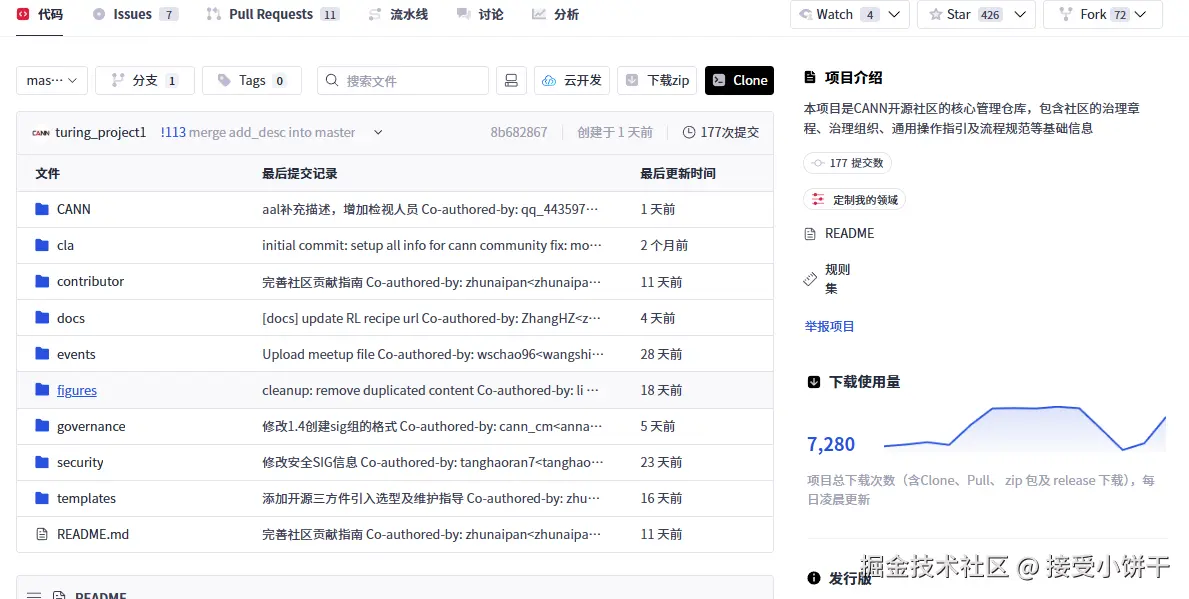Viewport: 1189px width, 599px height.
Task: Open the contributor folder
Action: click(90, 281)
